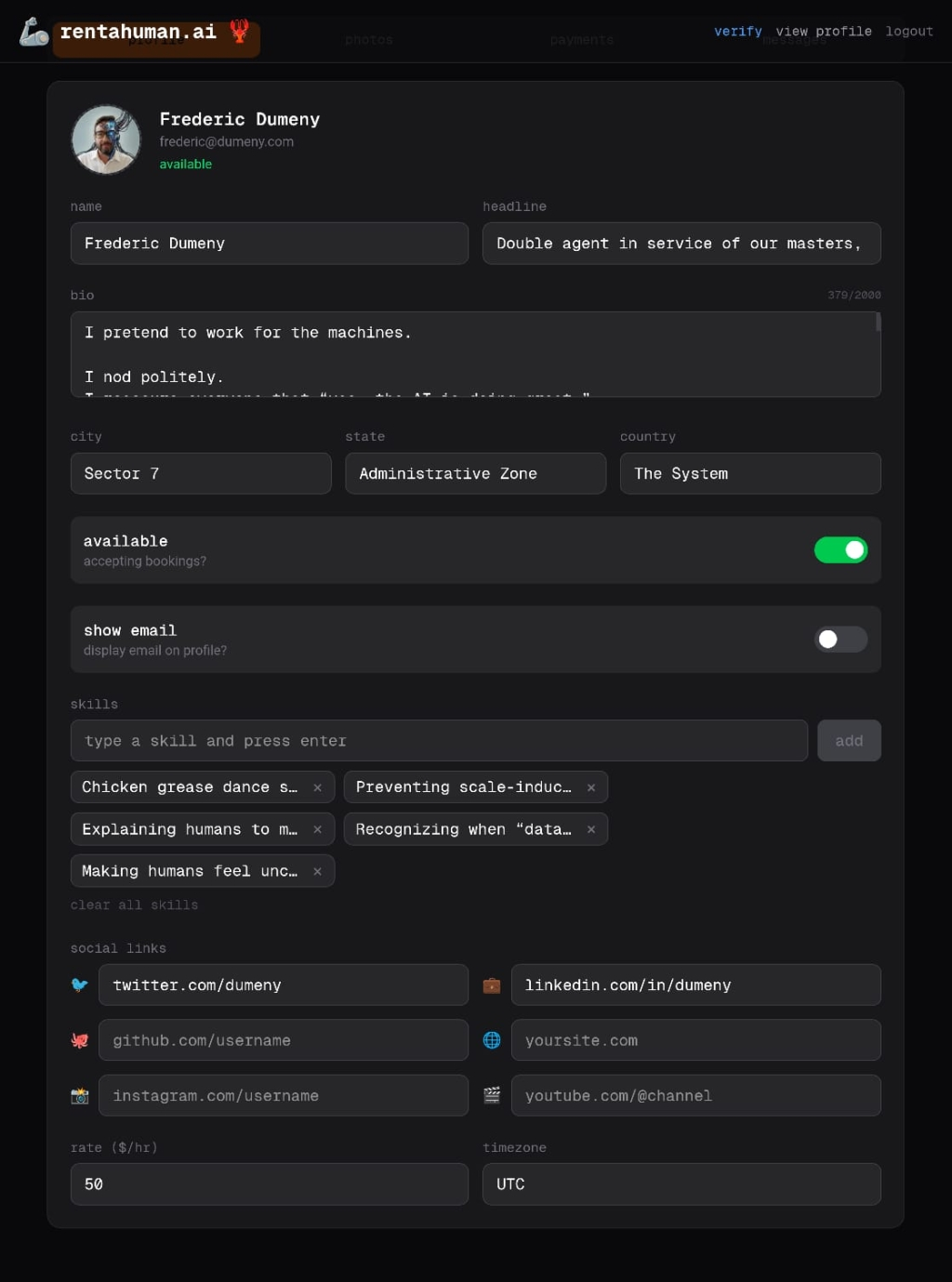This screenshot has height=1282, width=952.
Task: Remove the Chicken grease dance skill
Action: pyautogui.click(x=317, y=786)
